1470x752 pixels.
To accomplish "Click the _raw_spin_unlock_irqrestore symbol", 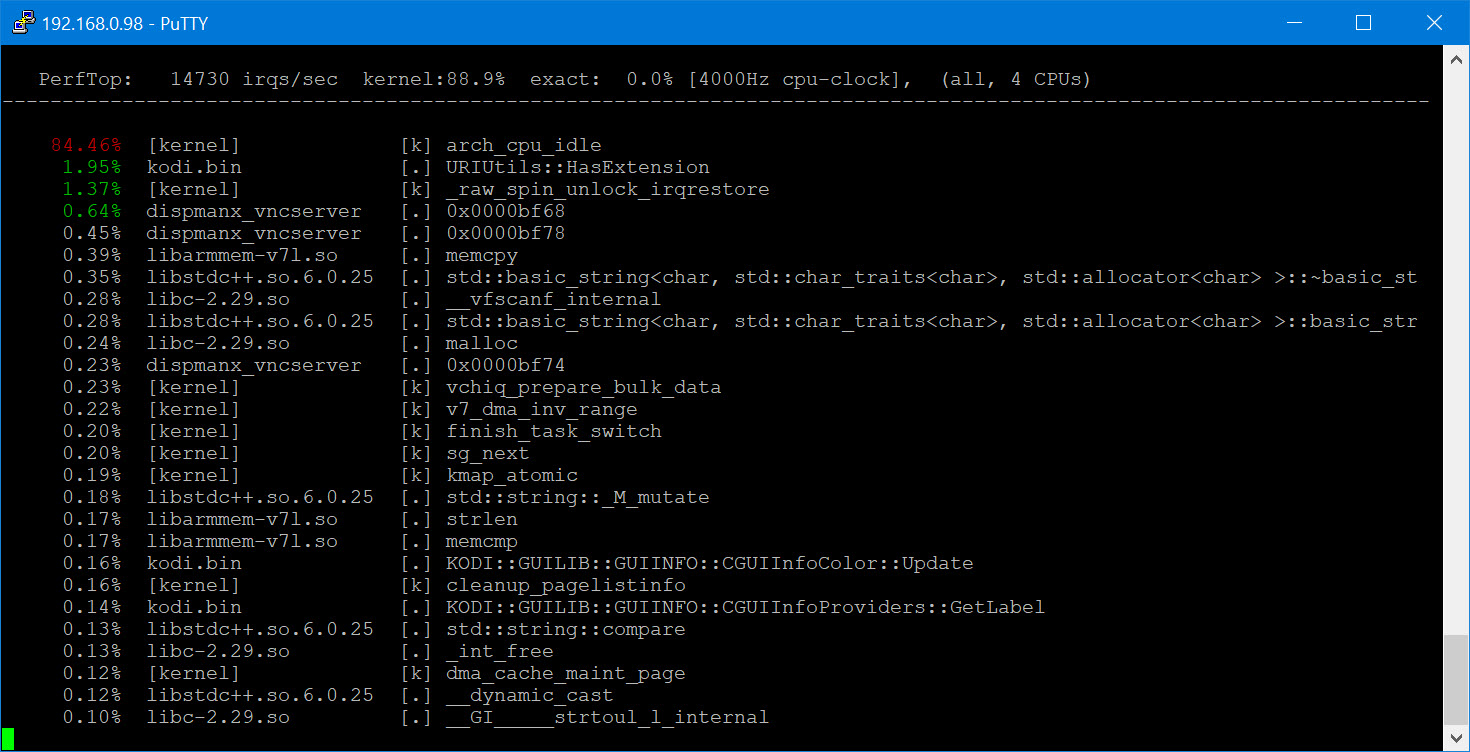I will [607, 189].
